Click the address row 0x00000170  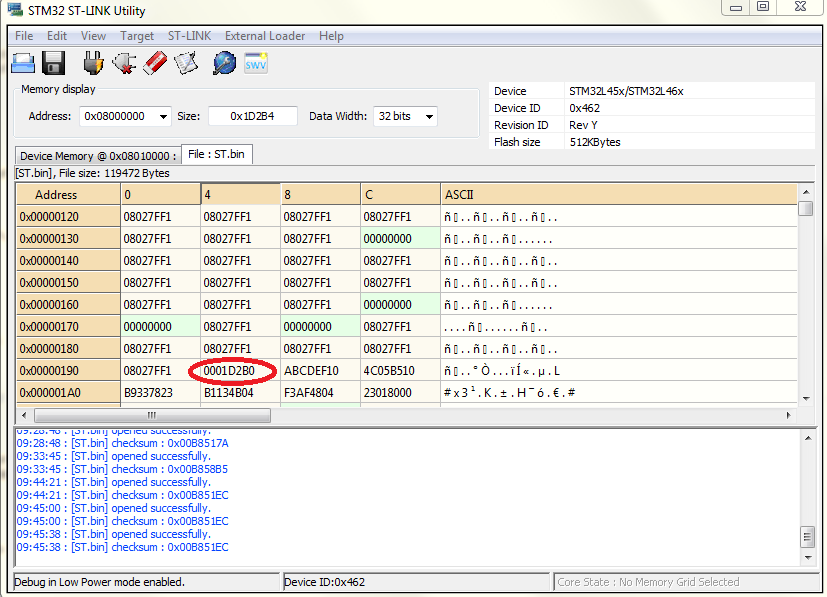[x=69, y=327]
